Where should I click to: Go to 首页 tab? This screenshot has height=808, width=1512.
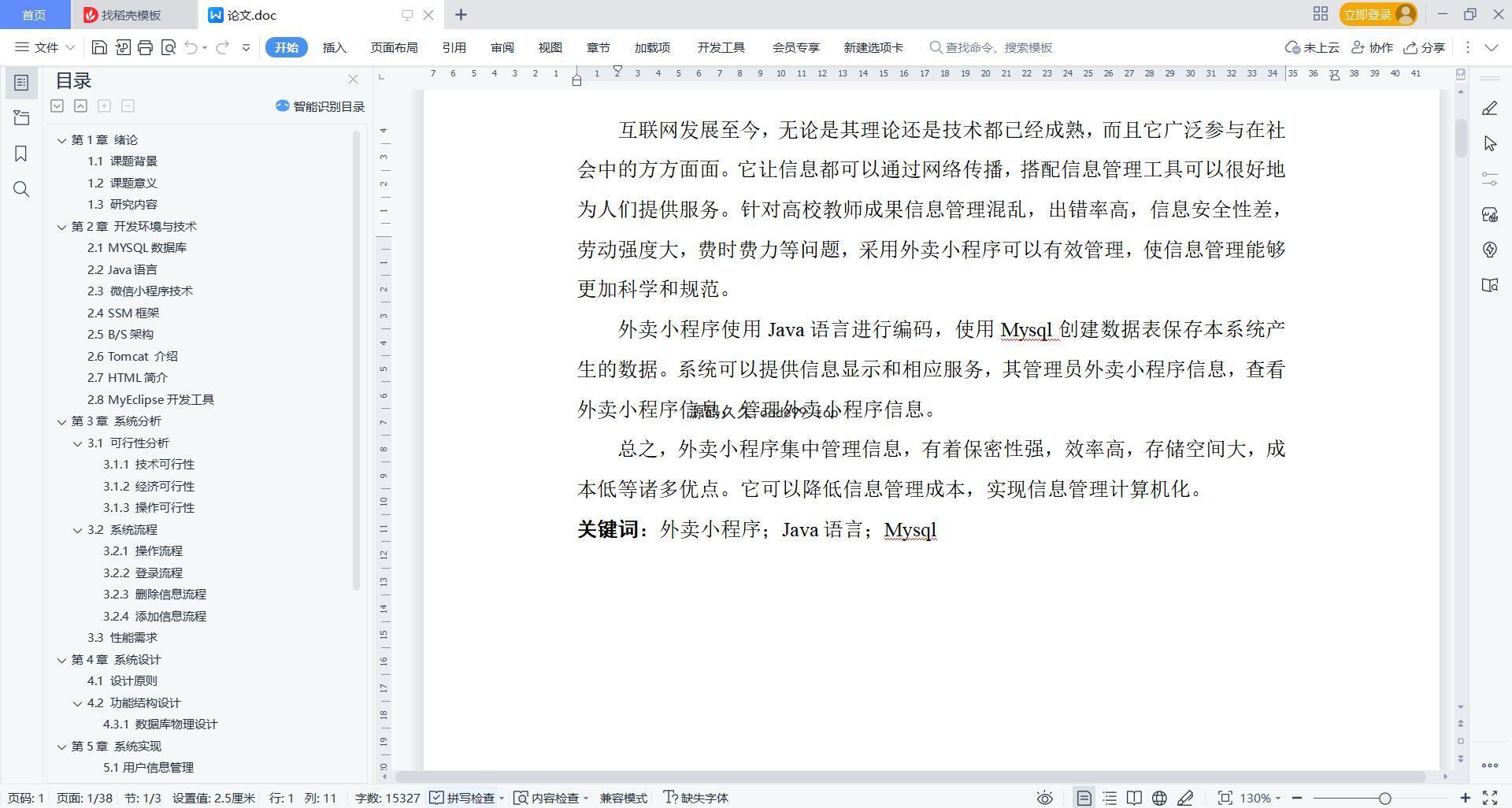click(34, 15)
